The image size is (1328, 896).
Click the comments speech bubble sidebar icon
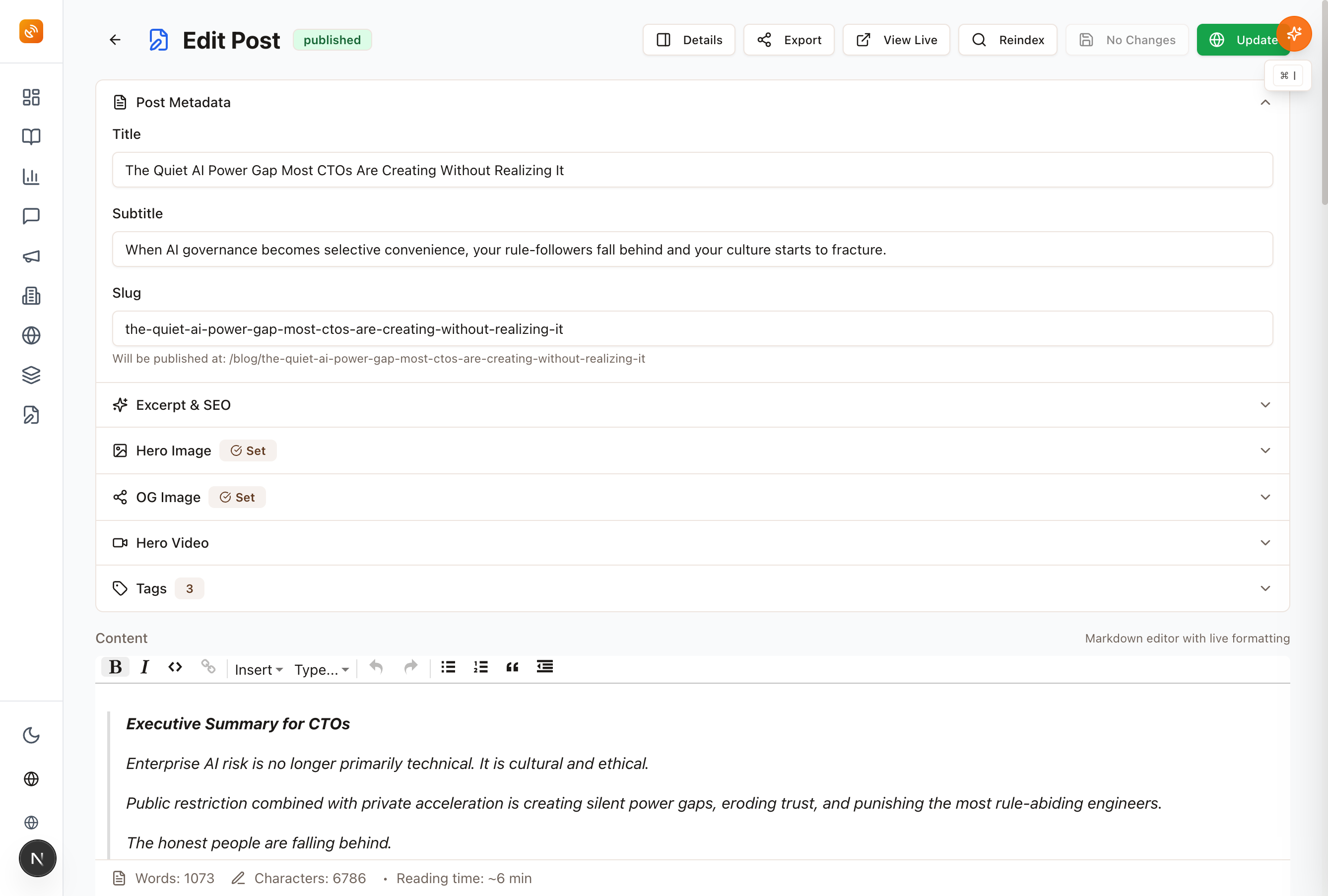[x=31, y=216]
